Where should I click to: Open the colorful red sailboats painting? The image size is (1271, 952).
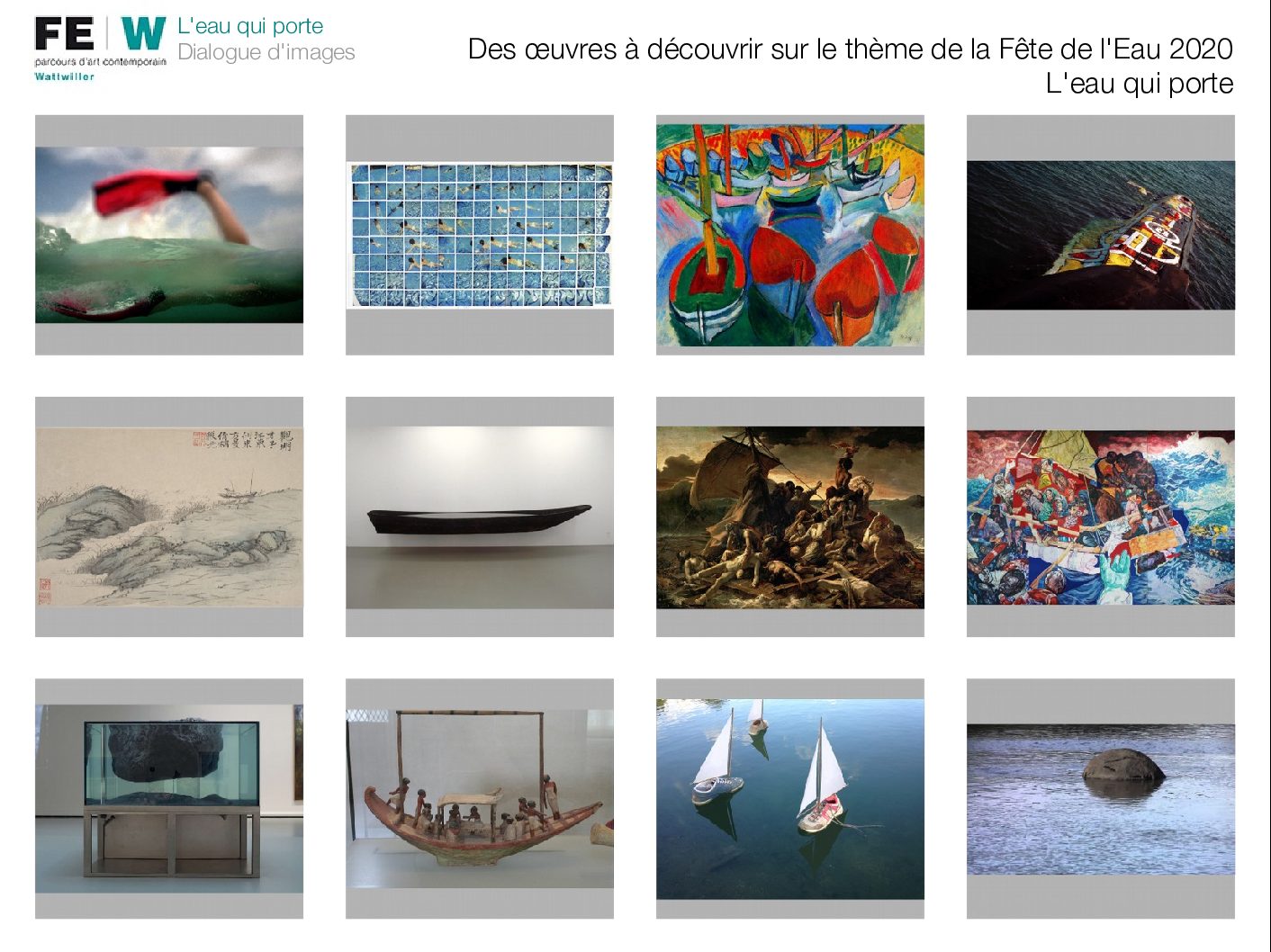[790, 235]
